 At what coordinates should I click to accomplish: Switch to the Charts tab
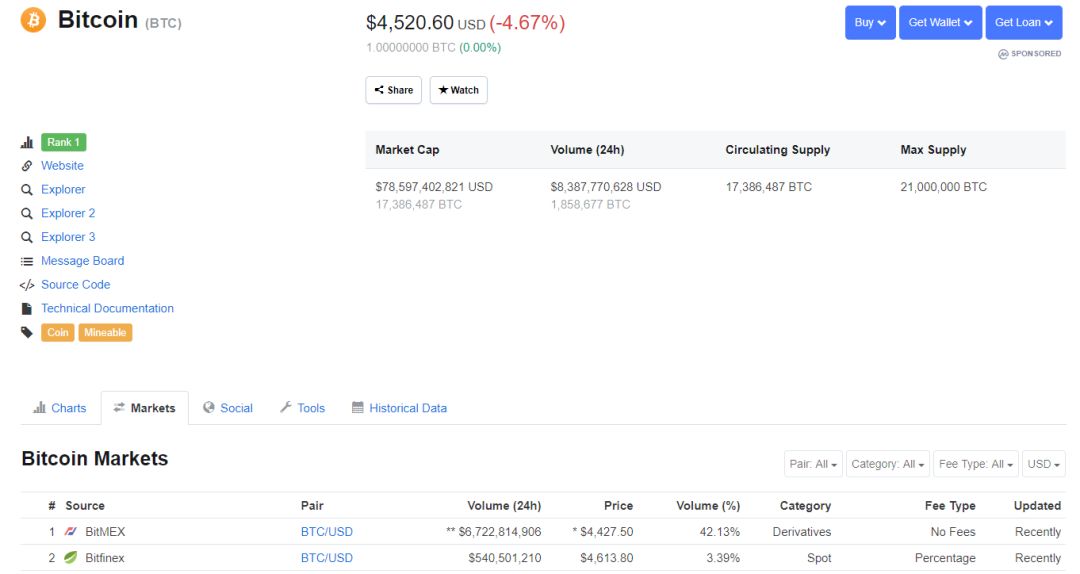click(x=60, y=408)
